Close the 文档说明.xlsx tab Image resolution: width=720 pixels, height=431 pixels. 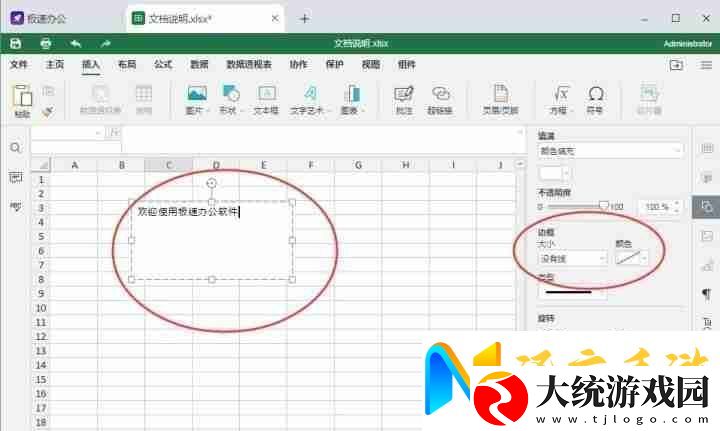tap(275, 18)
